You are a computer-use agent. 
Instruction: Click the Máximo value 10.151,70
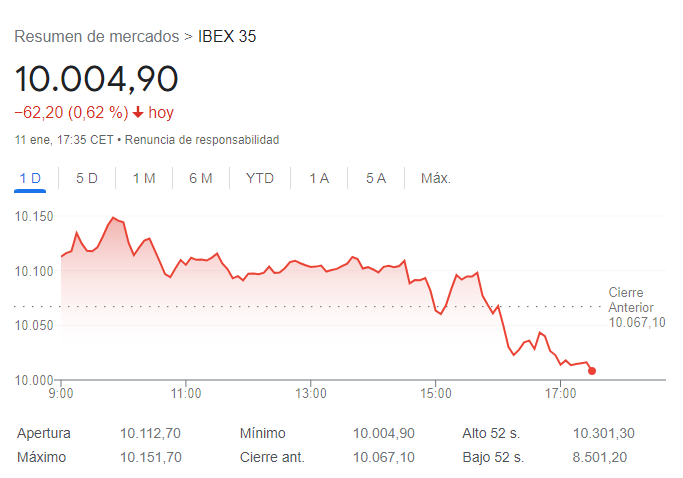click(150, 457)
